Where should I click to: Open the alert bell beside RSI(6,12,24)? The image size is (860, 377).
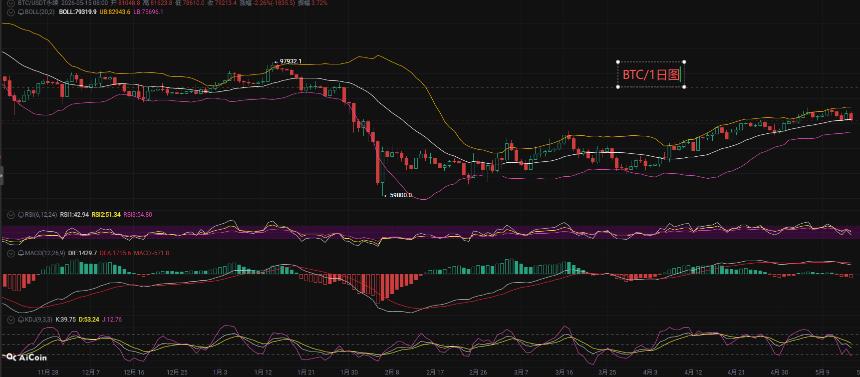(21, 215)
